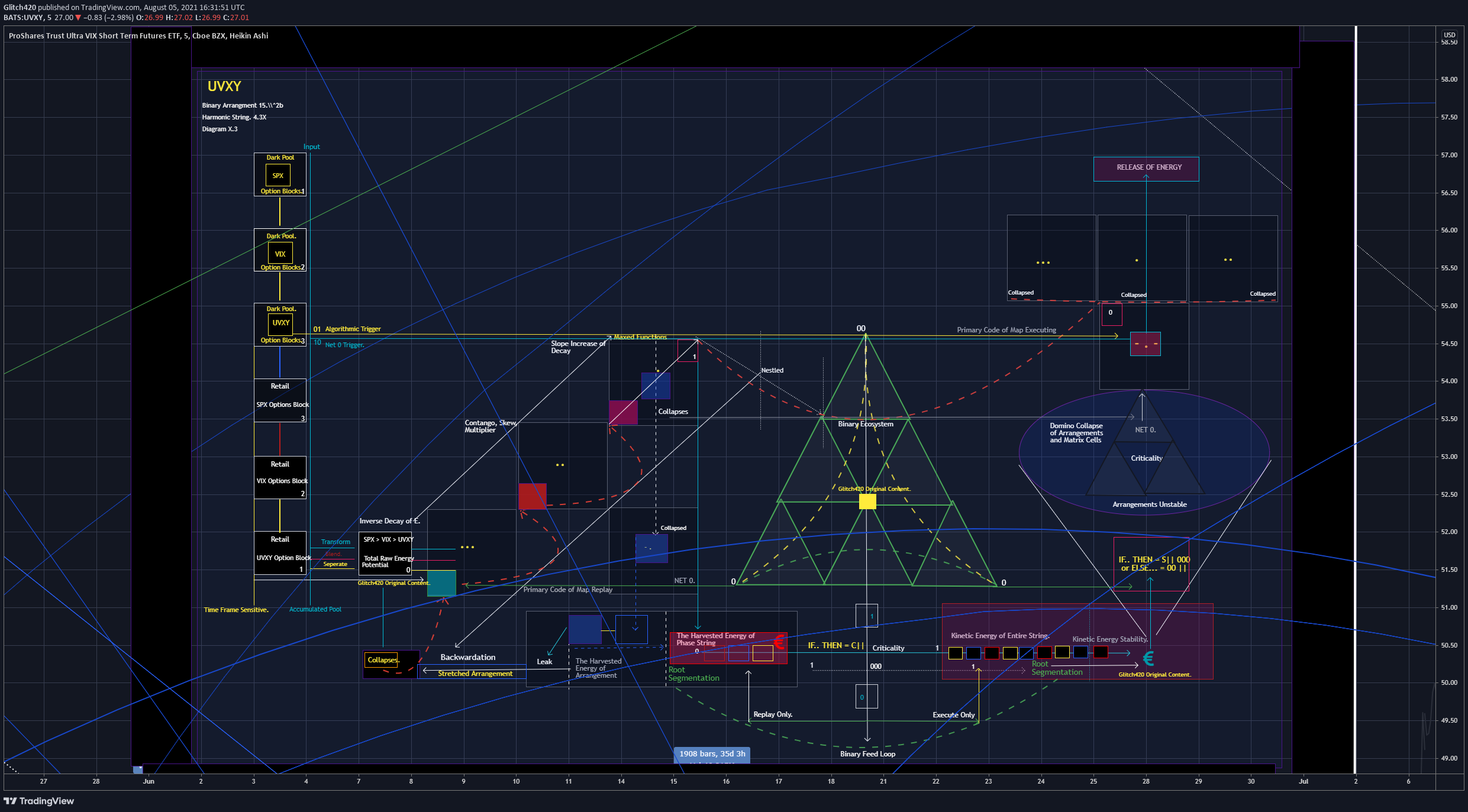
Task: Click the USD currency label on price axis
Action: (x=1449, y=35)
